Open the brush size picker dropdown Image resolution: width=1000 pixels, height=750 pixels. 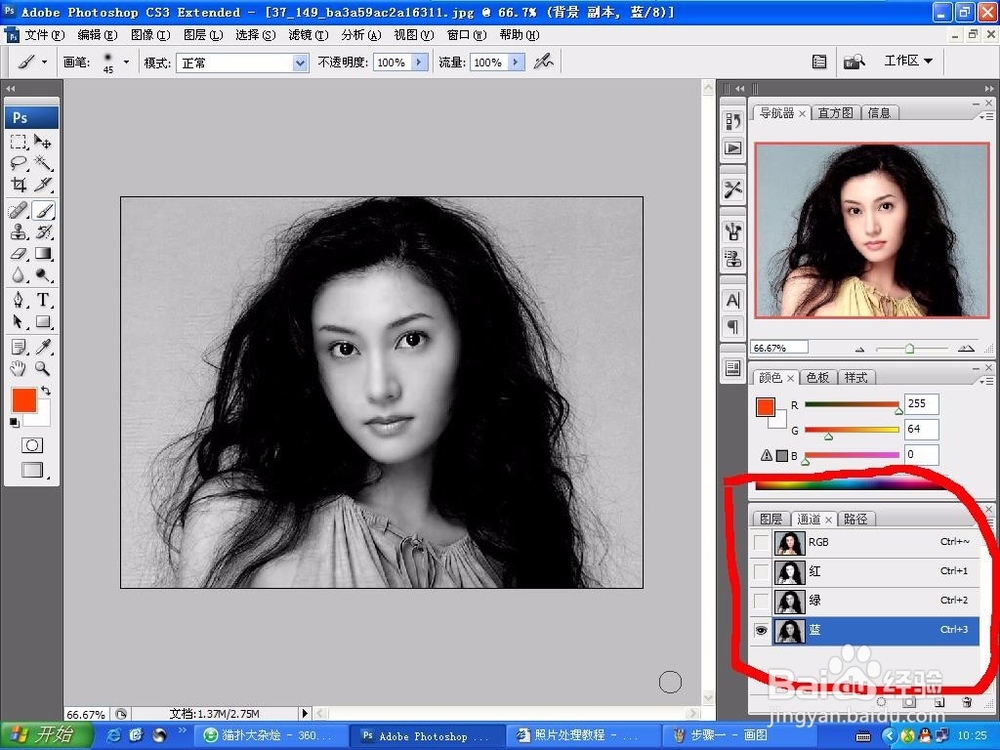click(x=124, y=62)
